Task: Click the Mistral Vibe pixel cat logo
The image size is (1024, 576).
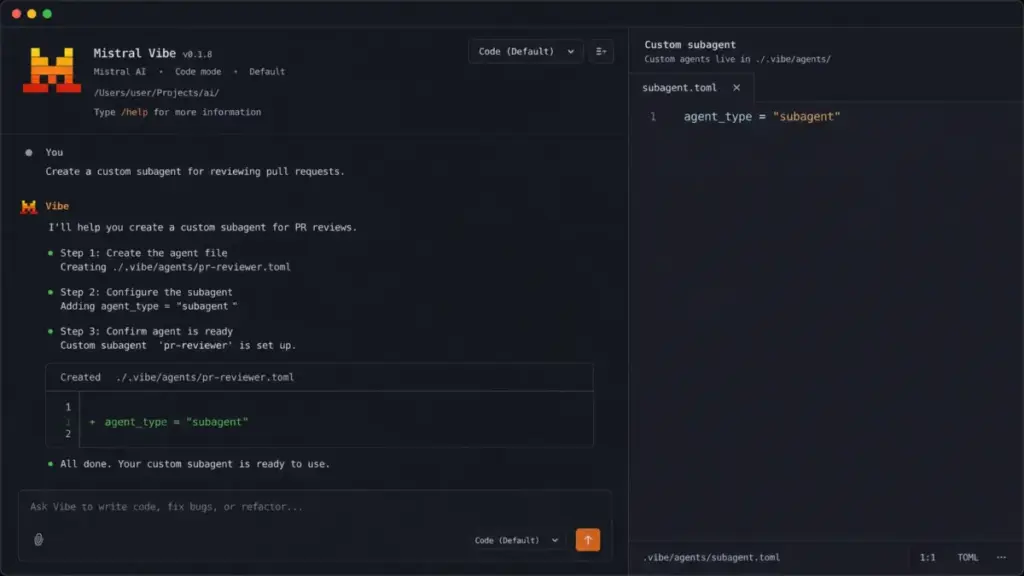Action: 52,69
